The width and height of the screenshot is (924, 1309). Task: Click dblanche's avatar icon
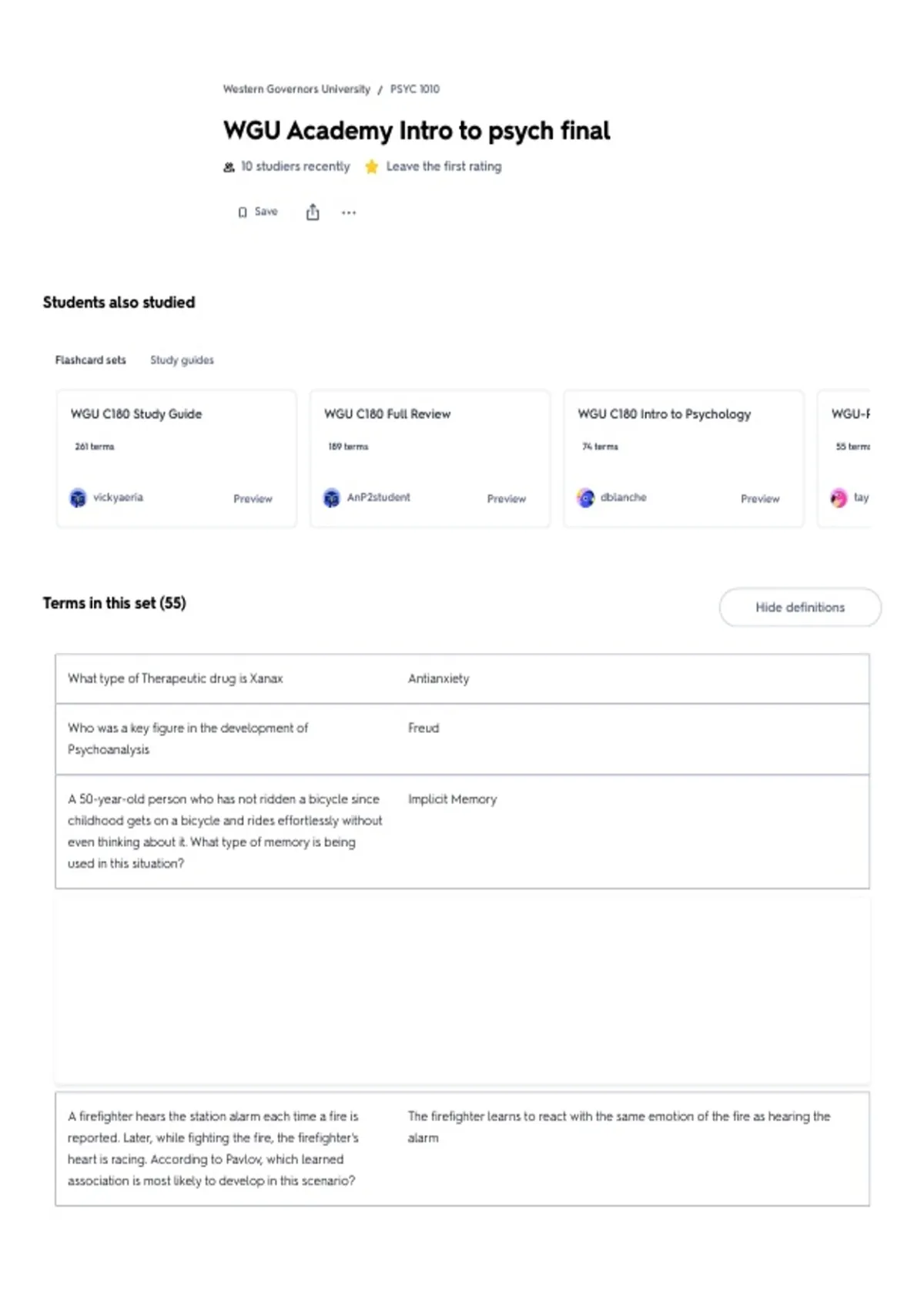[x=585, y=498]
